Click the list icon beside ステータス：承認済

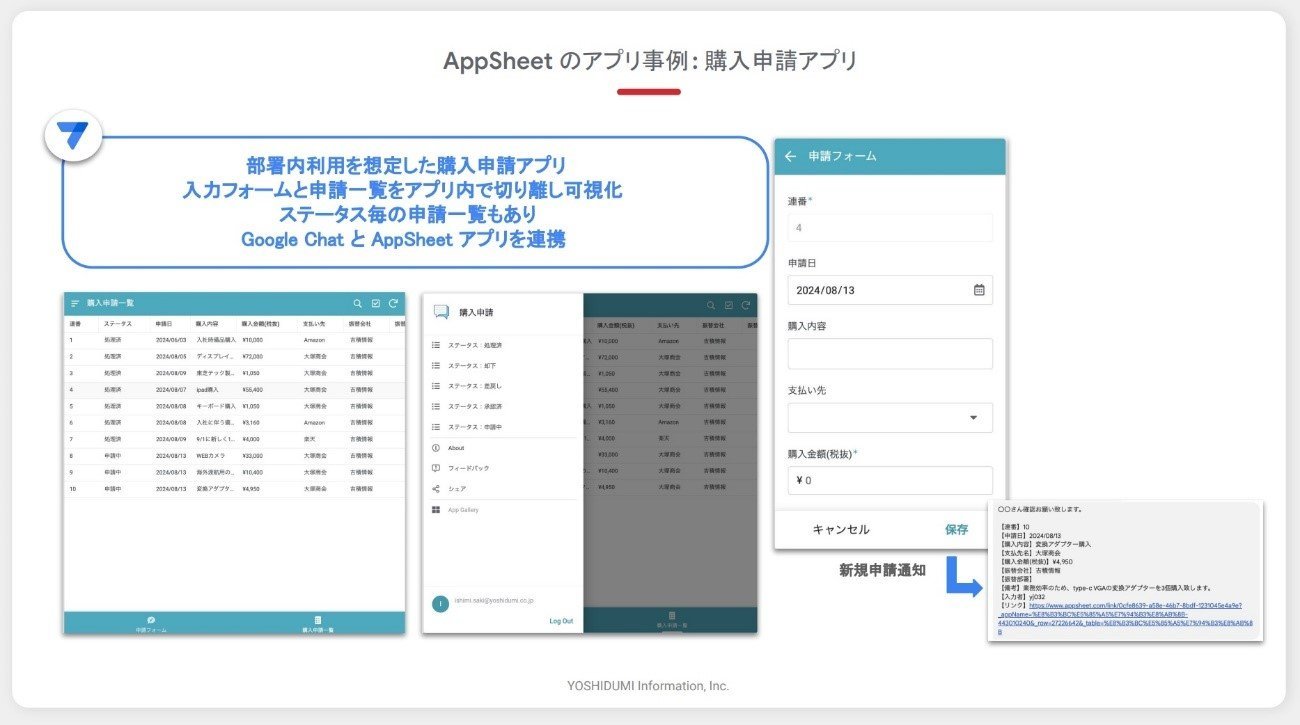click(x=436, y=407)
